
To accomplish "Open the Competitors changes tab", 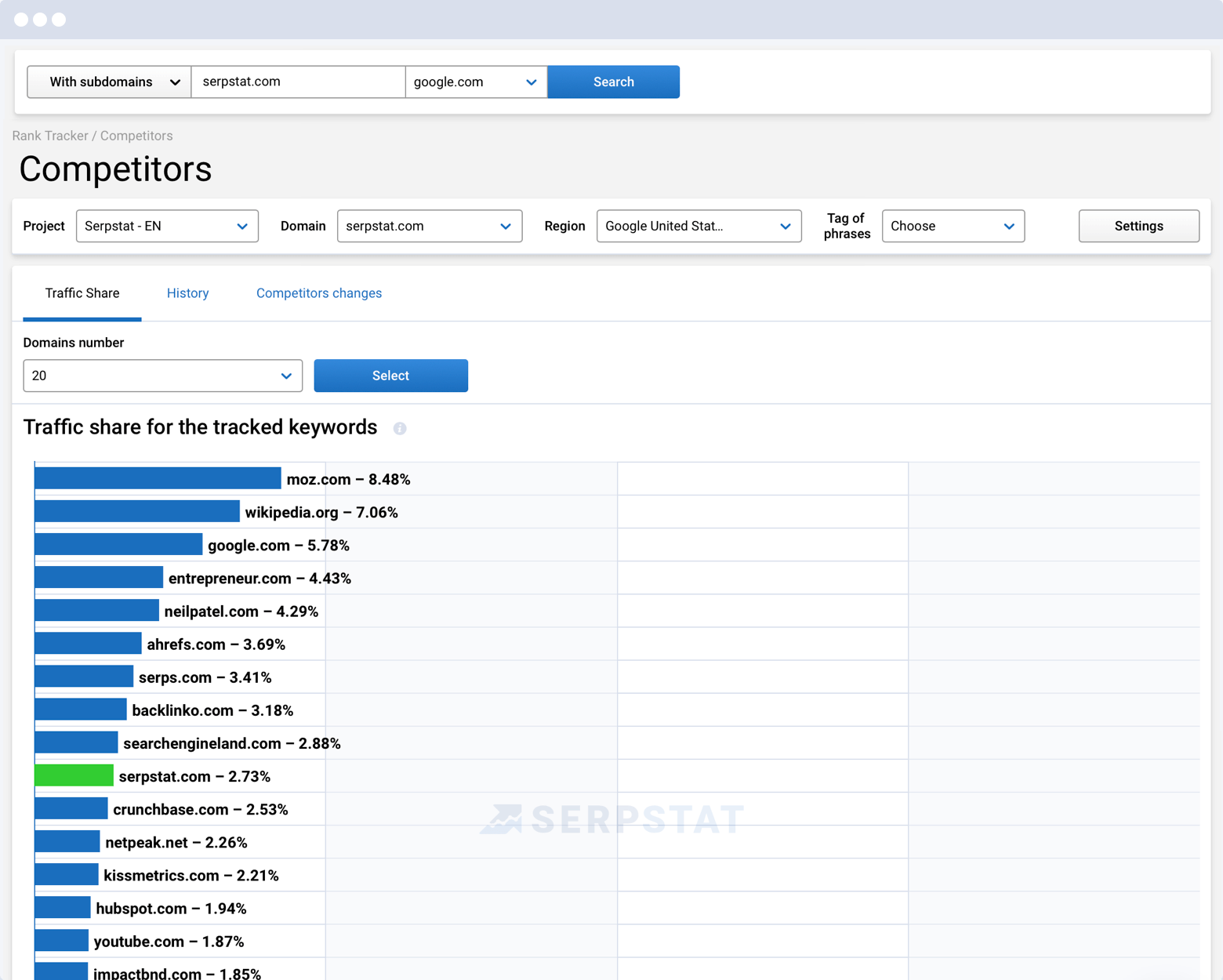I will pyautogui.click(x=319, y=293).
